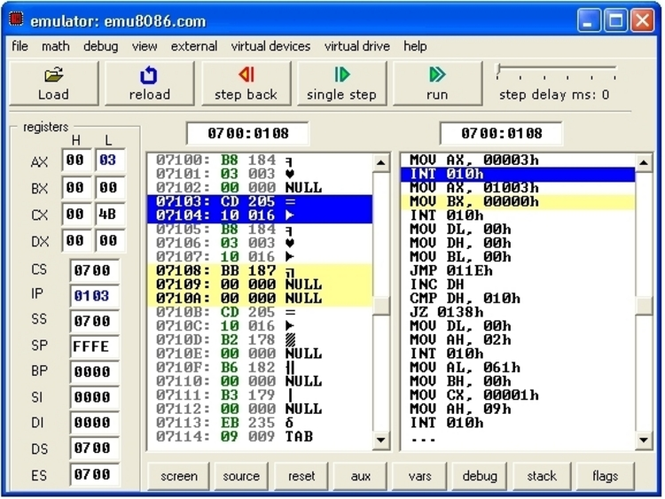Open the virtual devices menu
Image resolution: width=665 pixels, height=499 pixels.
click(x=271, y=46)
